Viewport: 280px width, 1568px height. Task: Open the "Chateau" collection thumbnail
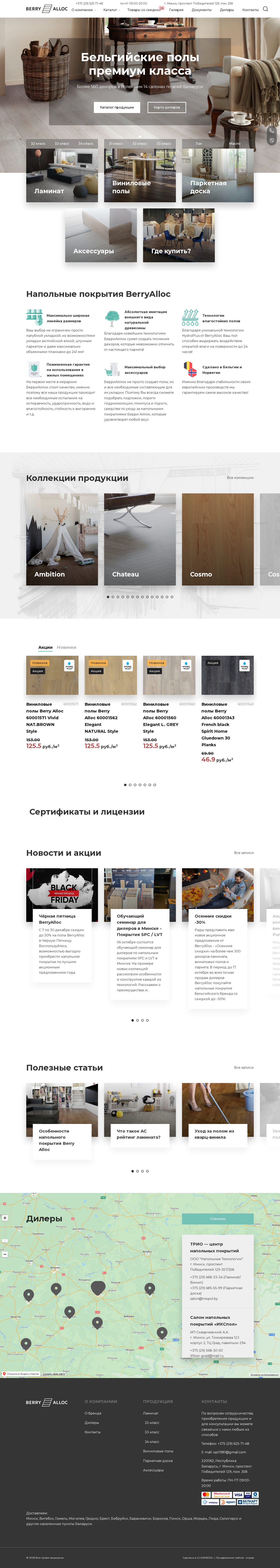point(140,539)
